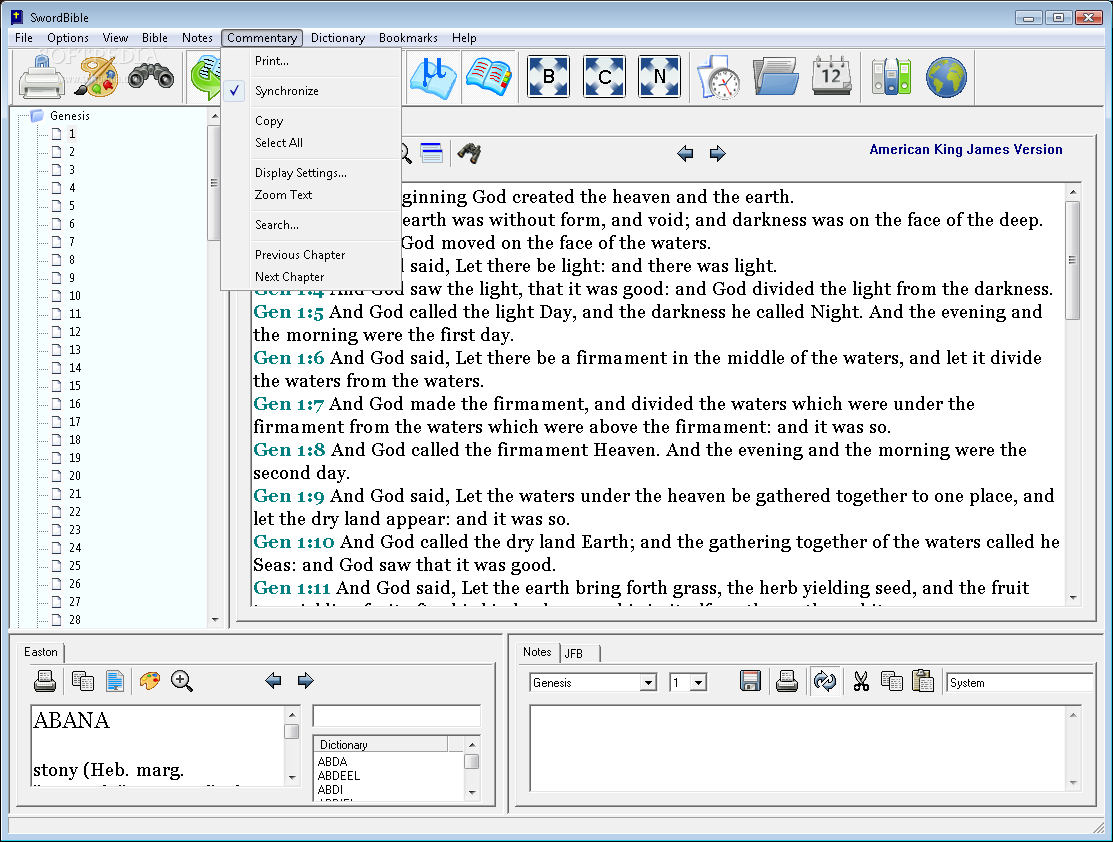Image resolution: width=1113 pixels, height=842 pixels.
Task: Click the large binoculars search icon
Action: coord(151,75)
